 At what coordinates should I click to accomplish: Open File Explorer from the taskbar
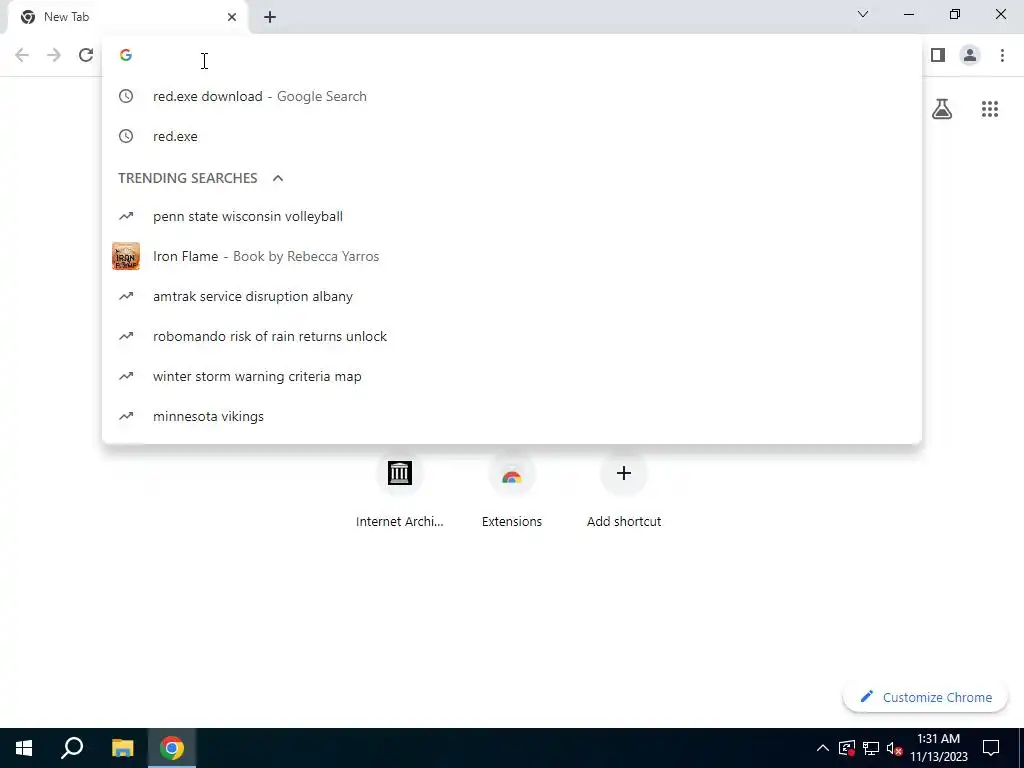[122, 748]
